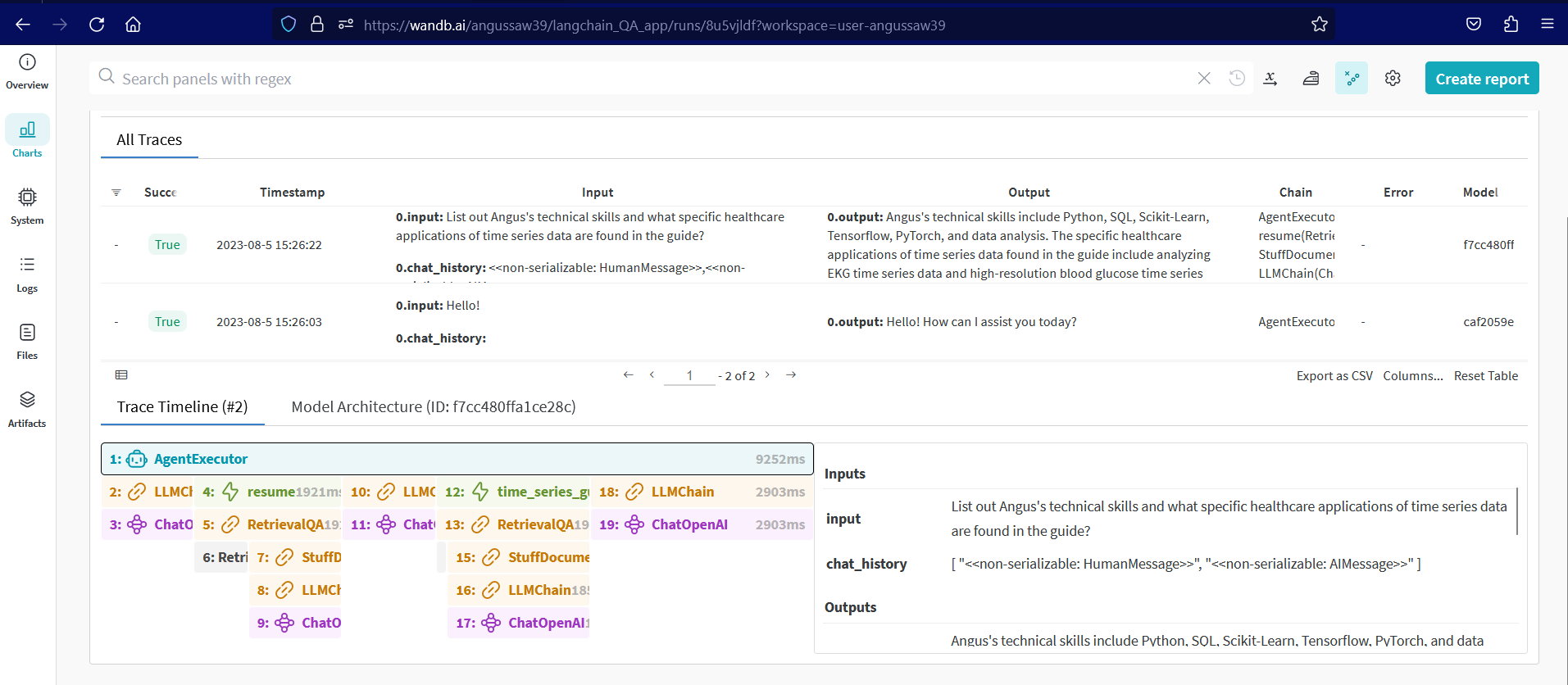The image size is (1568, 685).
Task: Select the 19: ChatOpenAI timeline span
Action: coord(702,524)
